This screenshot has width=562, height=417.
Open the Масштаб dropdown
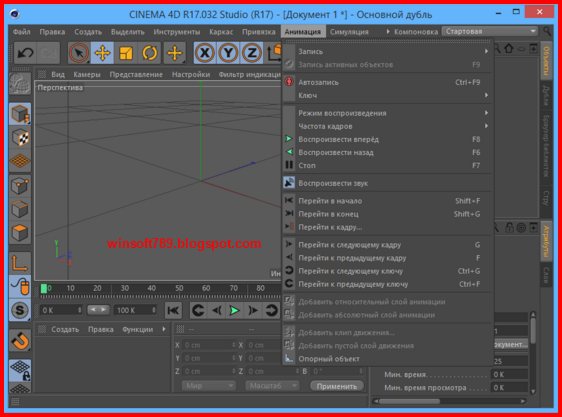(272, 386)
